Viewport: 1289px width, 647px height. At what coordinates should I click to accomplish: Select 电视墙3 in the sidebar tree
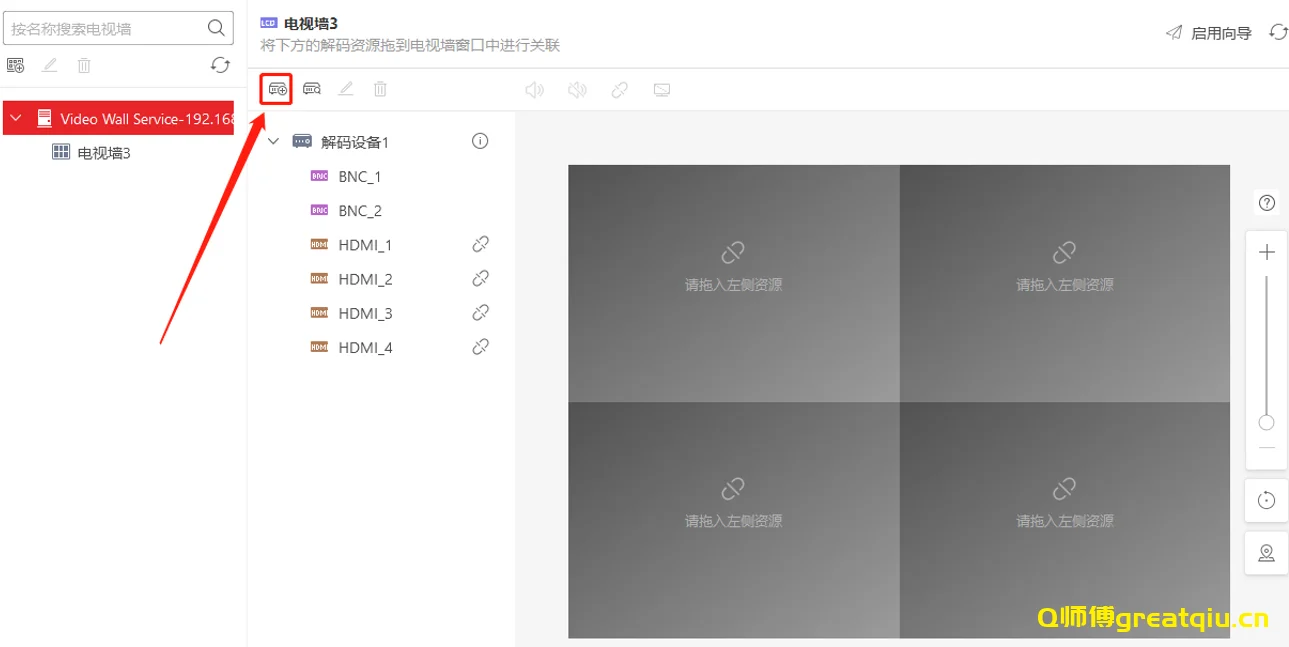(104, 153)
